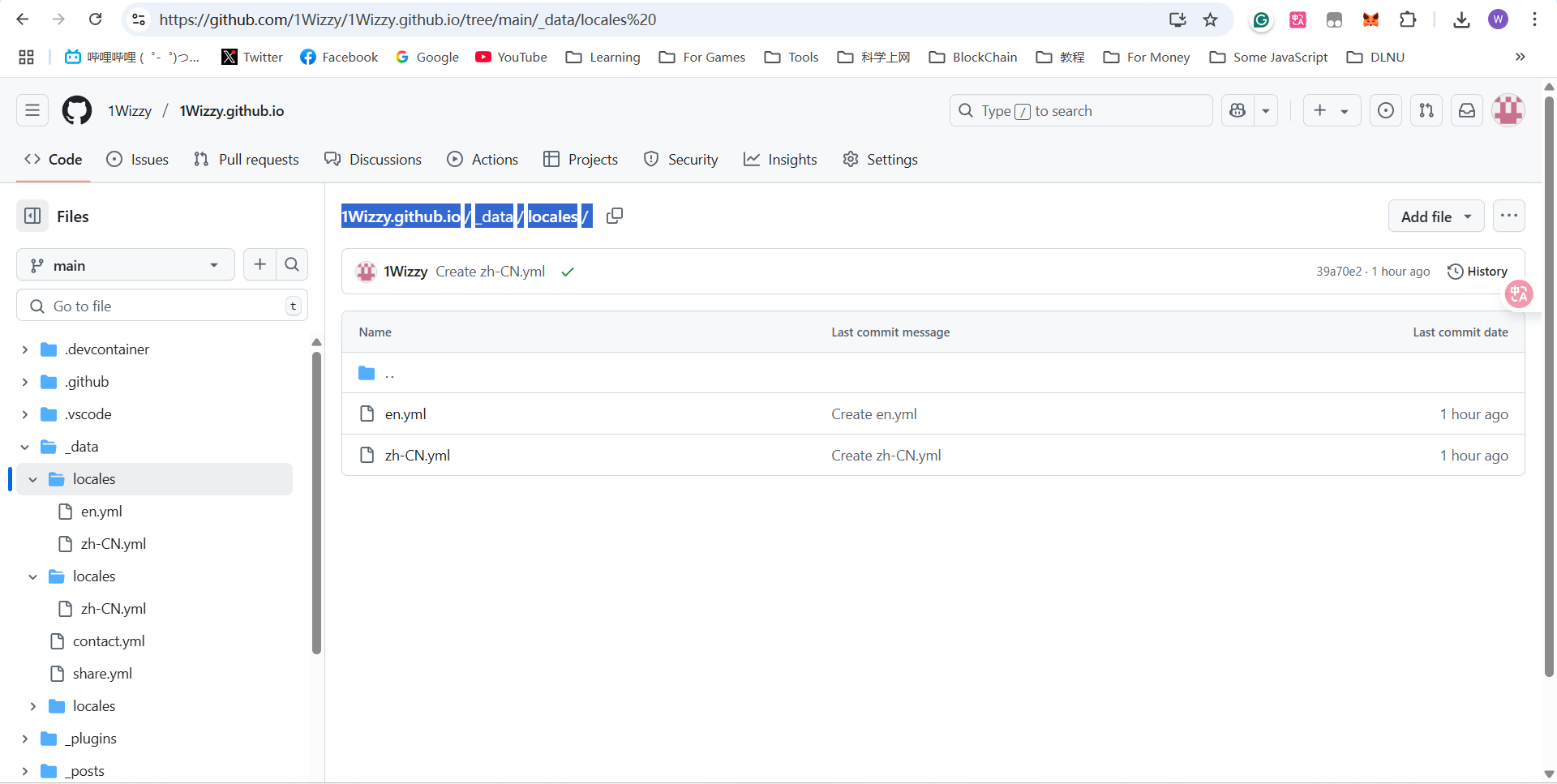This screenshot has height=784, width=1557.
Task: Open the Security tab
Action: click(681, 159)
